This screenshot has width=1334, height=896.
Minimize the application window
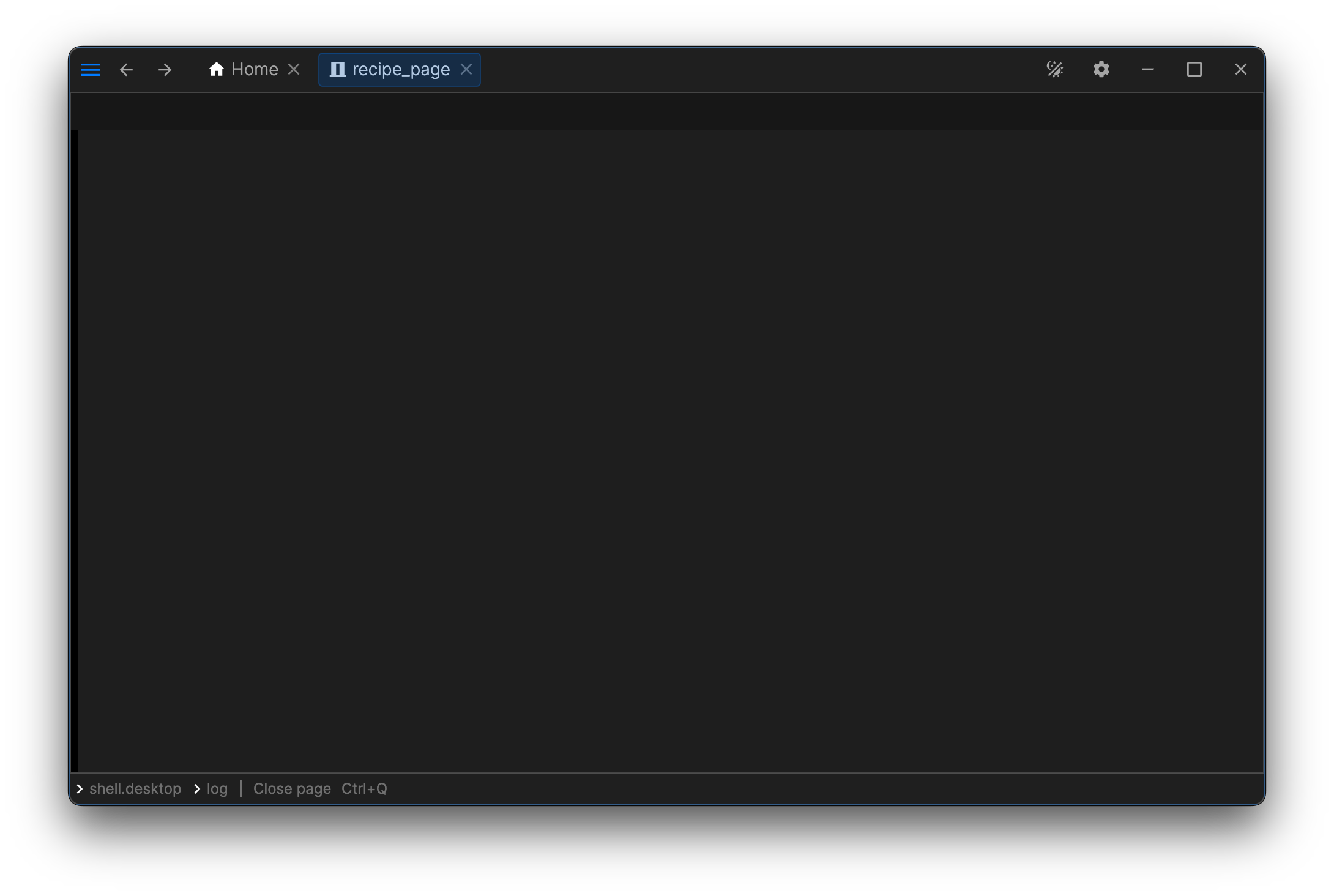tap(1147, 70)
